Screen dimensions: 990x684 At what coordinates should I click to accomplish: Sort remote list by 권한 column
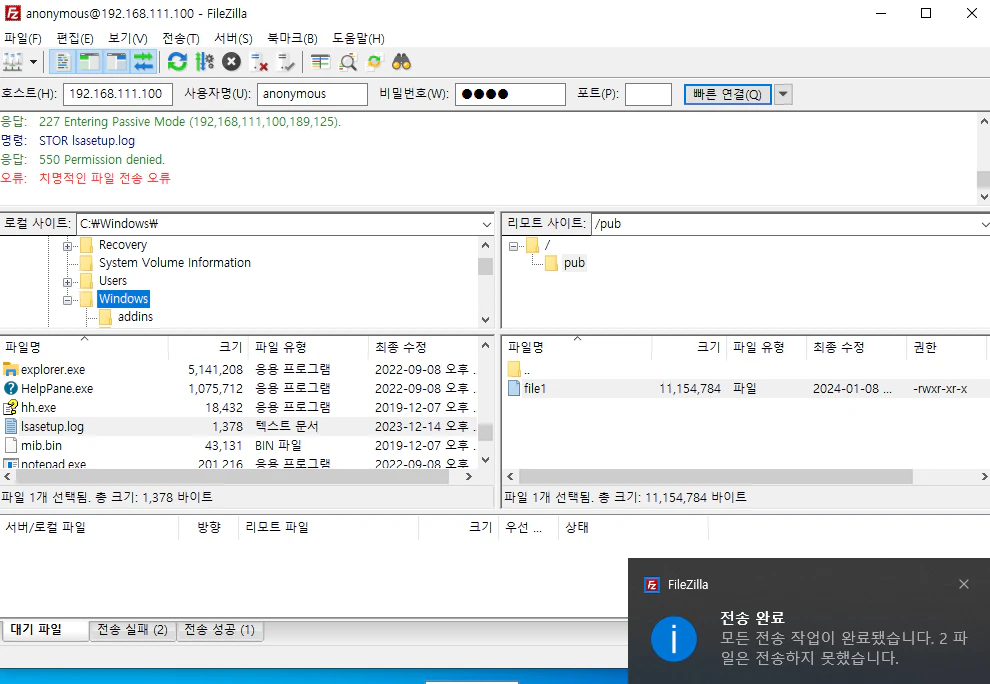pos(945,347)
